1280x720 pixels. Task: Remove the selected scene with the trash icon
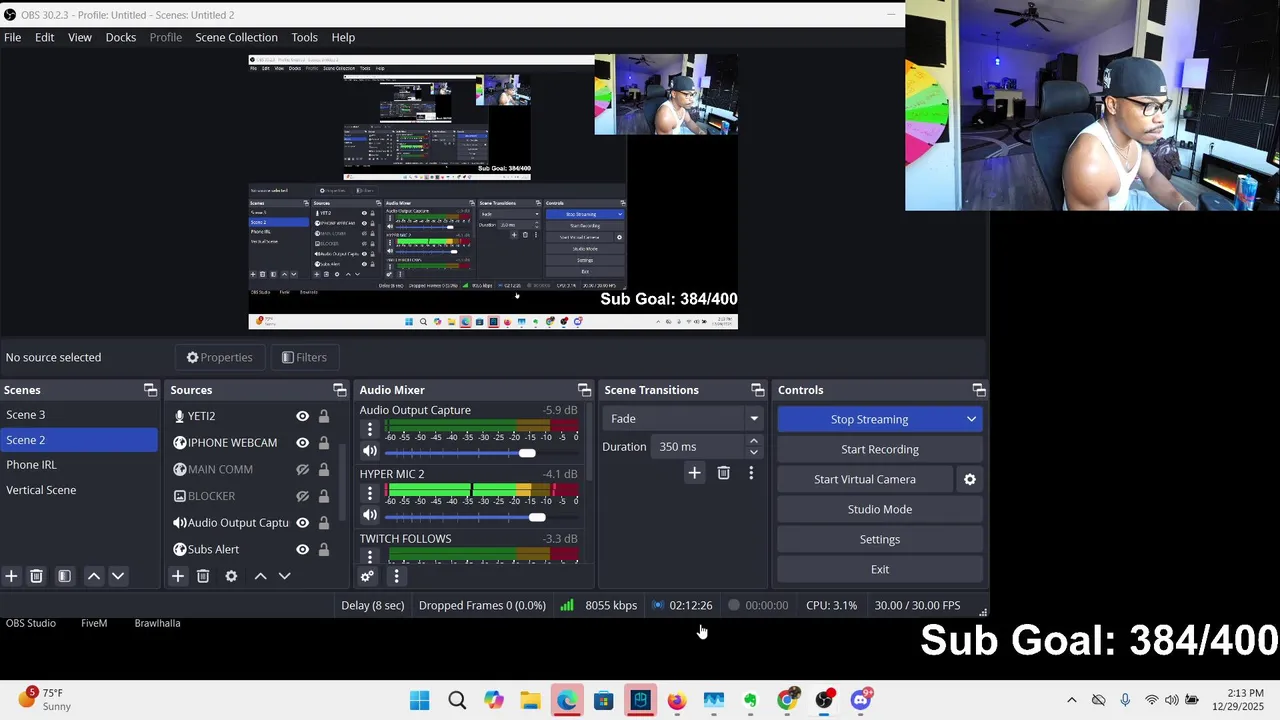(36, 576)
